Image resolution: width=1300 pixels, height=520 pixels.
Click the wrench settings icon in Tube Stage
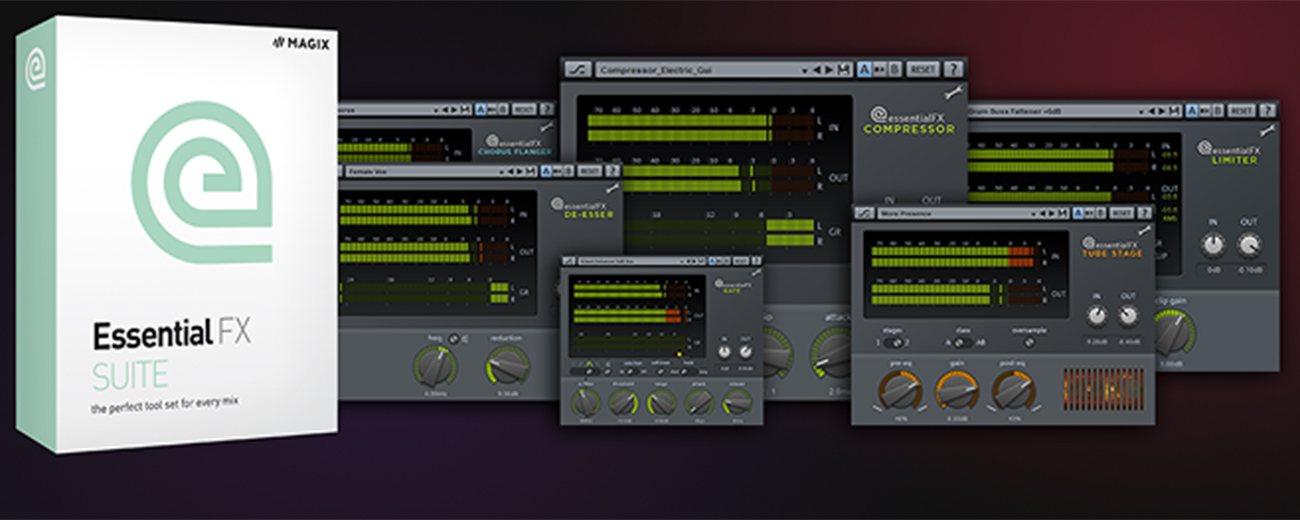[x=1146, y=230]
